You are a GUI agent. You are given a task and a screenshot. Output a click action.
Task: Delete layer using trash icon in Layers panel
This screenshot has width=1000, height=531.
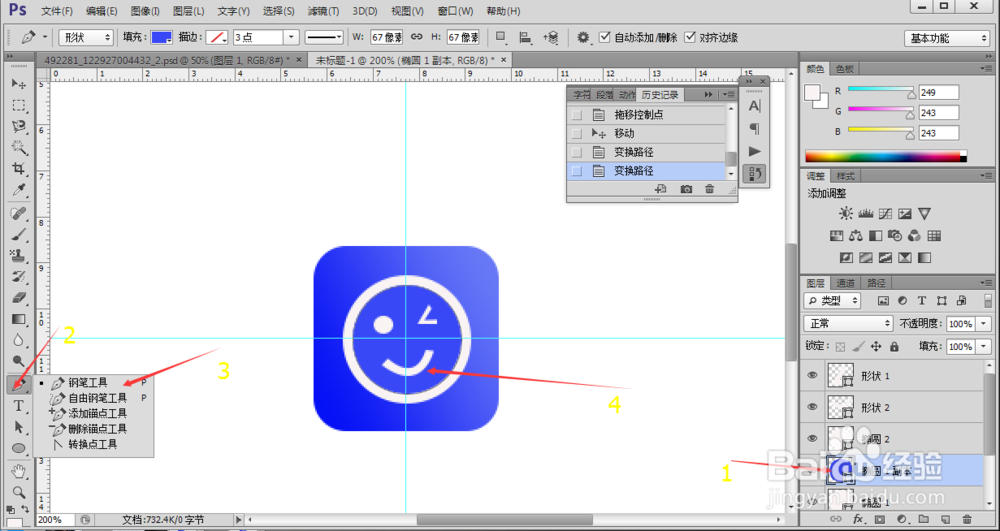click(x=967, y=520)
